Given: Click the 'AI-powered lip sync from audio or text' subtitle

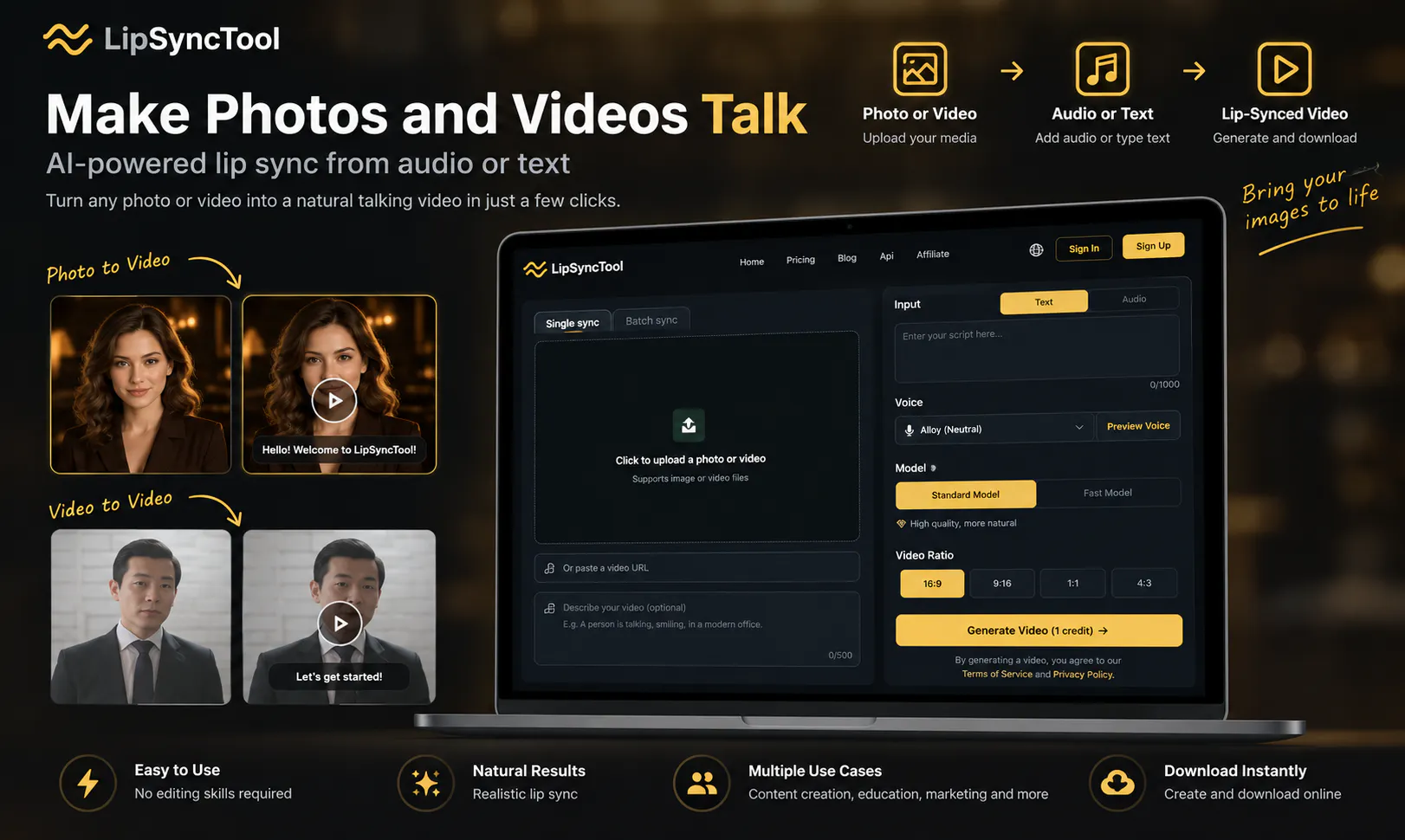Looking at the screenshot, I should [x=308, y=164].
